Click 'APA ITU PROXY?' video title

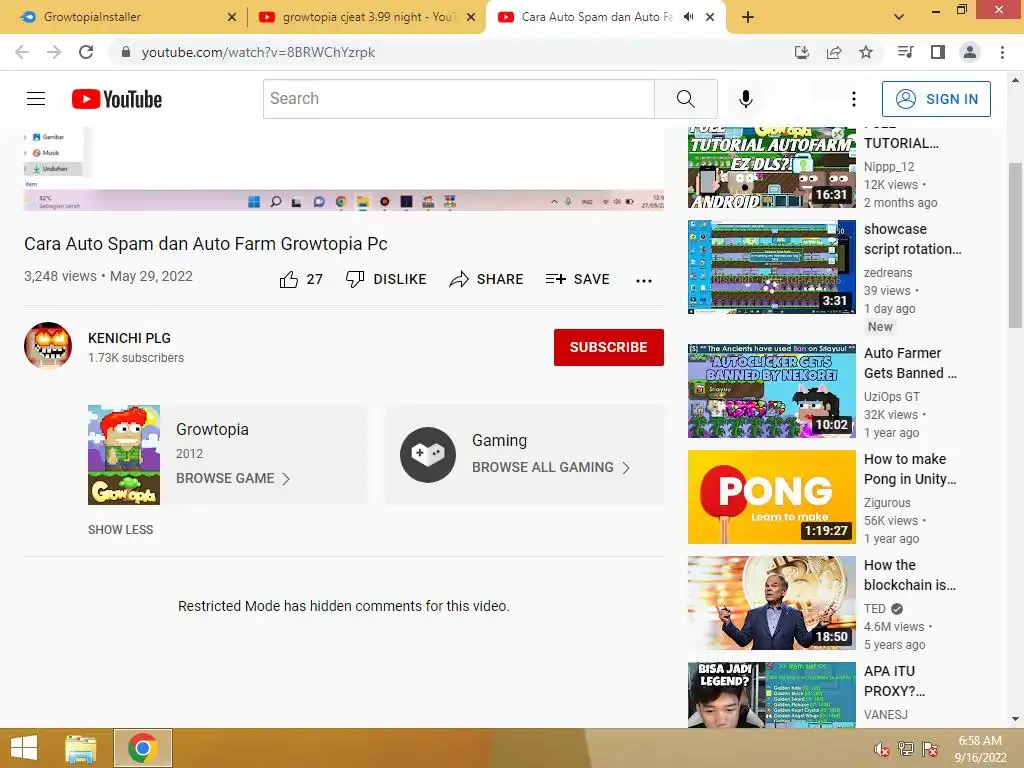point(894,681)
